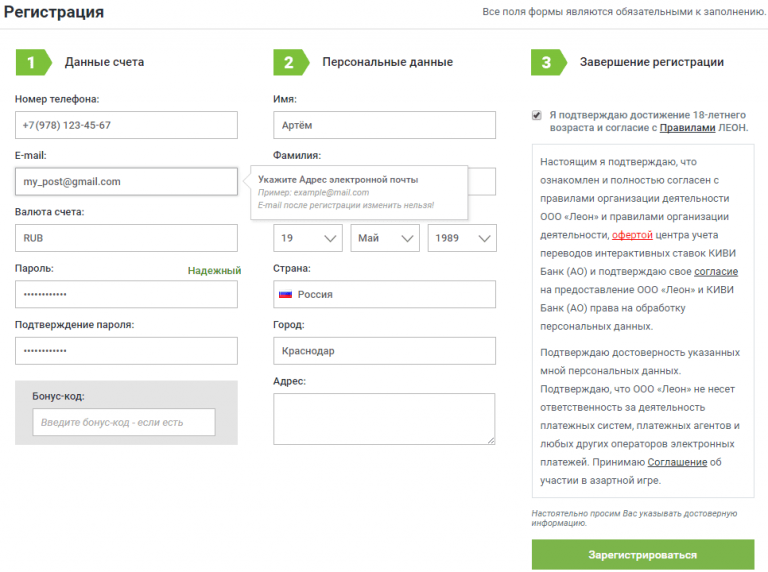Screen dimensions: 768x572
Task: Follow the red офертой link
Action: pos(632,235)
